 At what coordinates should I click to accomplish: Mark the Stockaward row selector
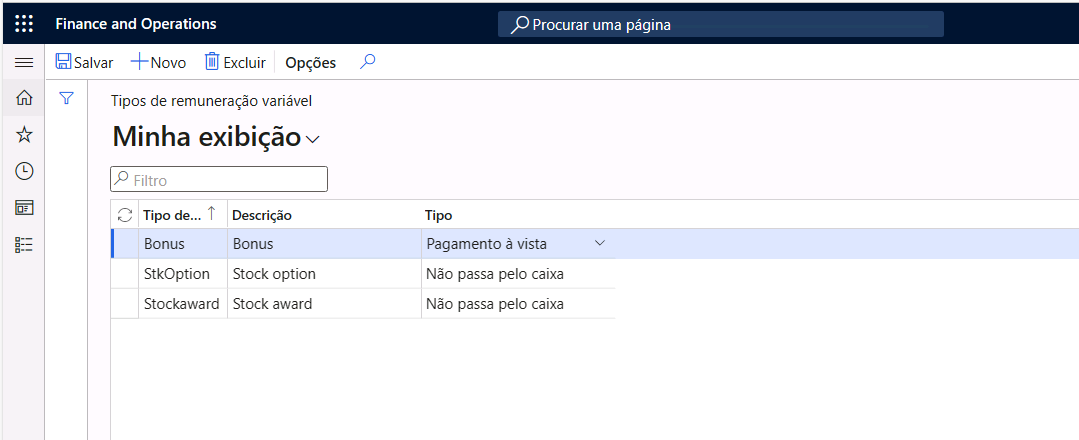coord(125,304)
